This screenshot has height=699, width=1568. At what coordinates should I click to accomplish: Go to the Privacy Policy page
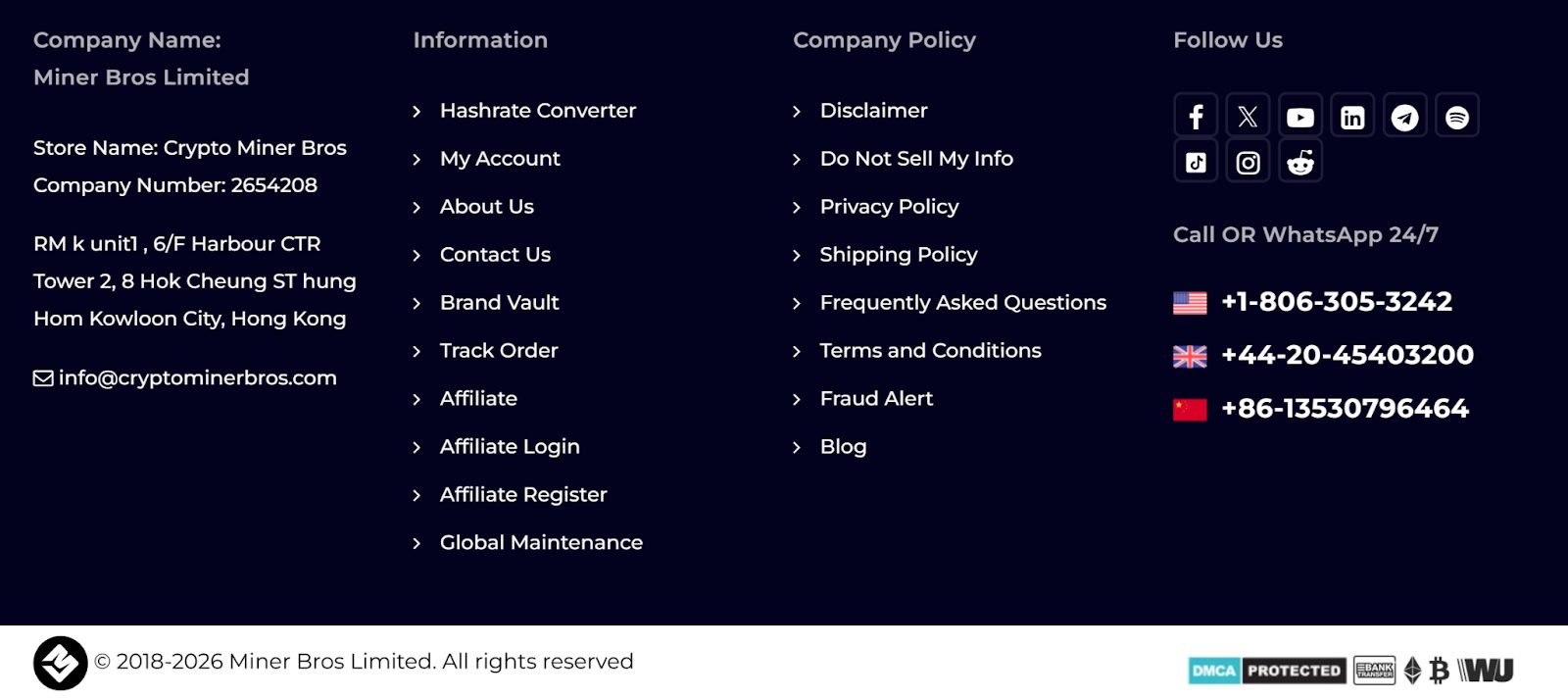pos(889,207)
